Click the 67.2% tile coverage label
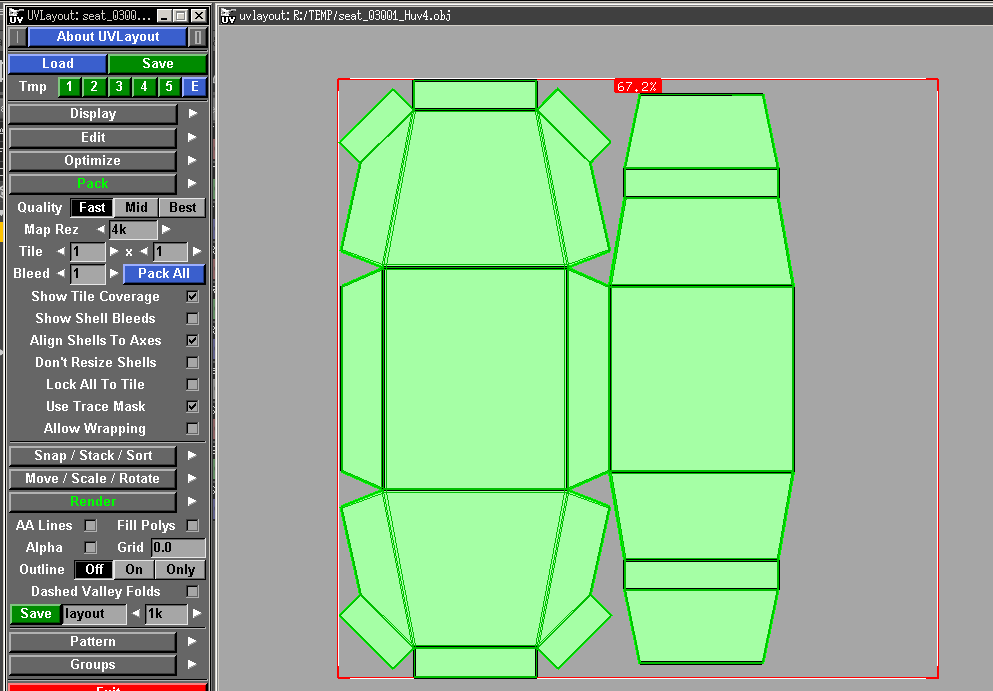Viewport: 993px width, 691px height. 637,86
